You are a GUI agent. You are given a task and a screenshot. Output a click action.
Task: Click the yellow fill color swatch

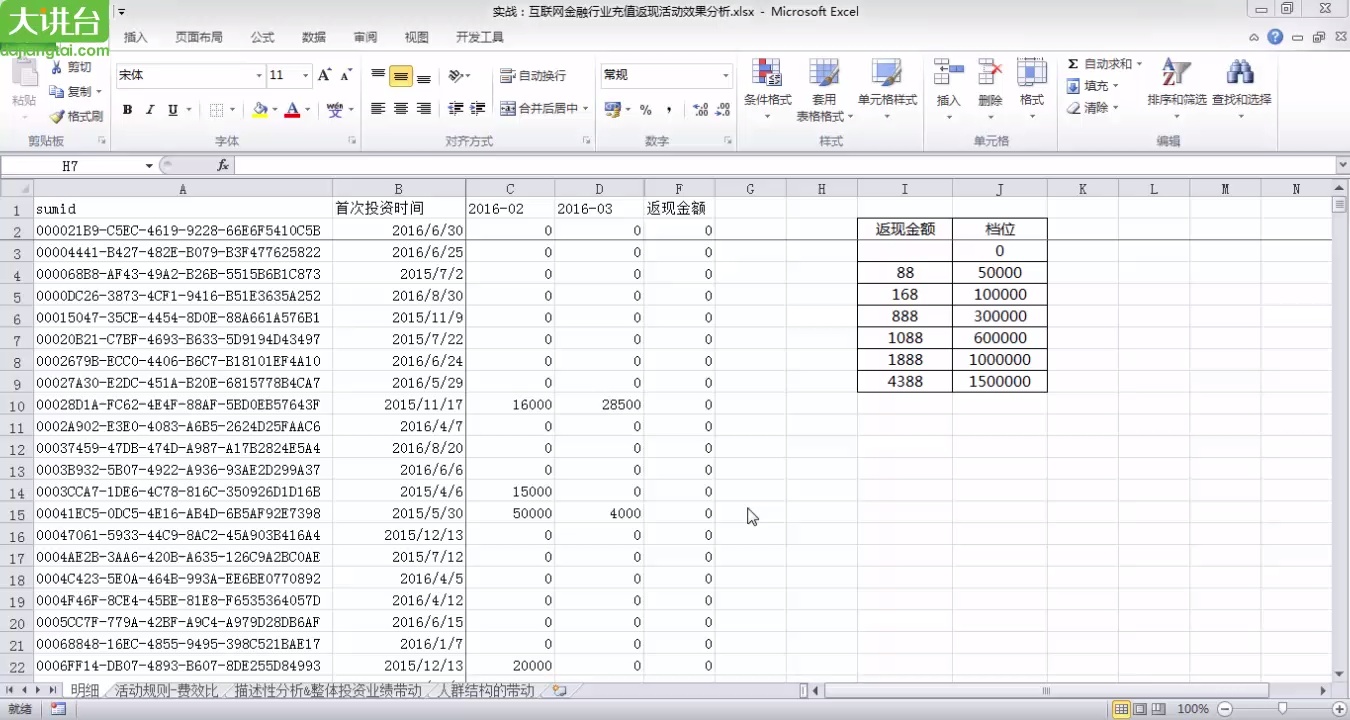tap(260, 110)
